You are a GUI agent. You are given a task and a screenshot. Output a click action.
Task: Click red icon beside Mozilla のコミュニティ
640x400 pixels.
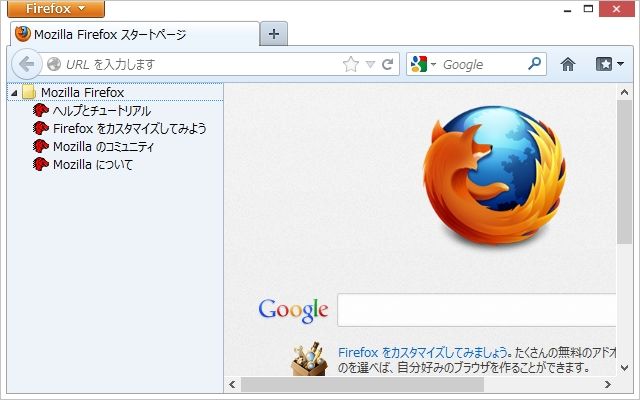pyautogui.click(x=41, y=146)
